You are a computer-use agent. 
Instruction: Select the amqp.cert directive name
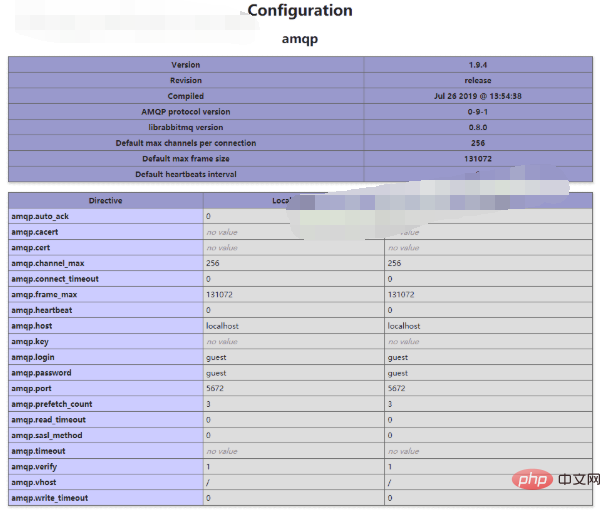30,248
